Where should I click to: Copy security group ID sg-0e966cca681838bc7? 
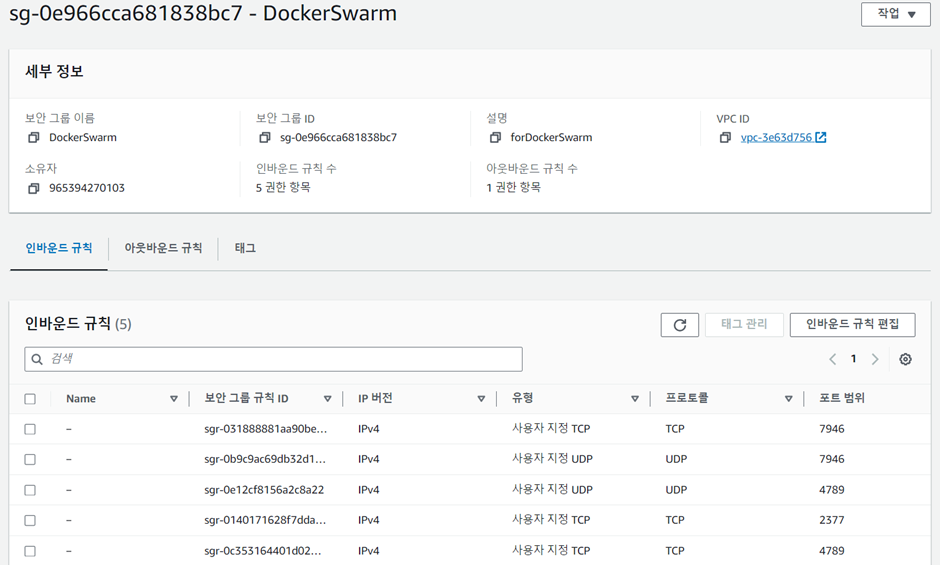coord(264,137)
